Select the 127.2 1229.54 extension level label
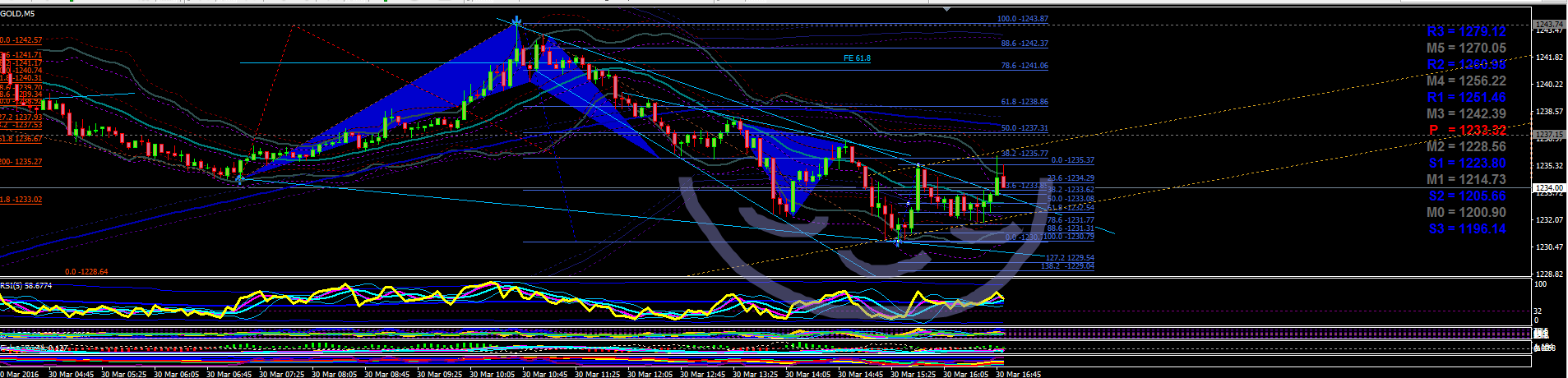The image size is (1568, 378). 1070,258
